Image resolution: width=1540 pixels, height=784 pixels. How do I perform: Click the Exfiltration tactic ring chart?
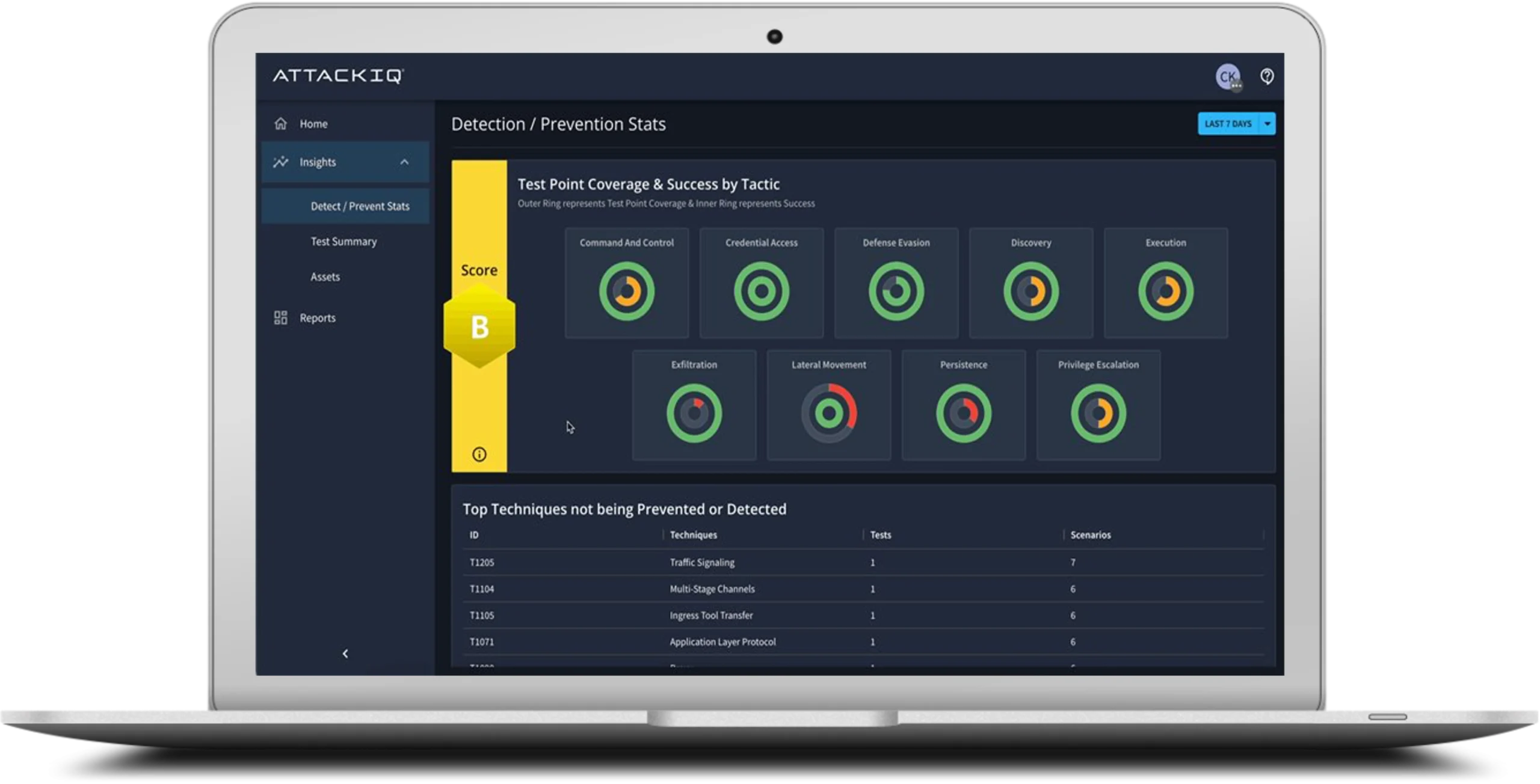[x=694, y=413]
